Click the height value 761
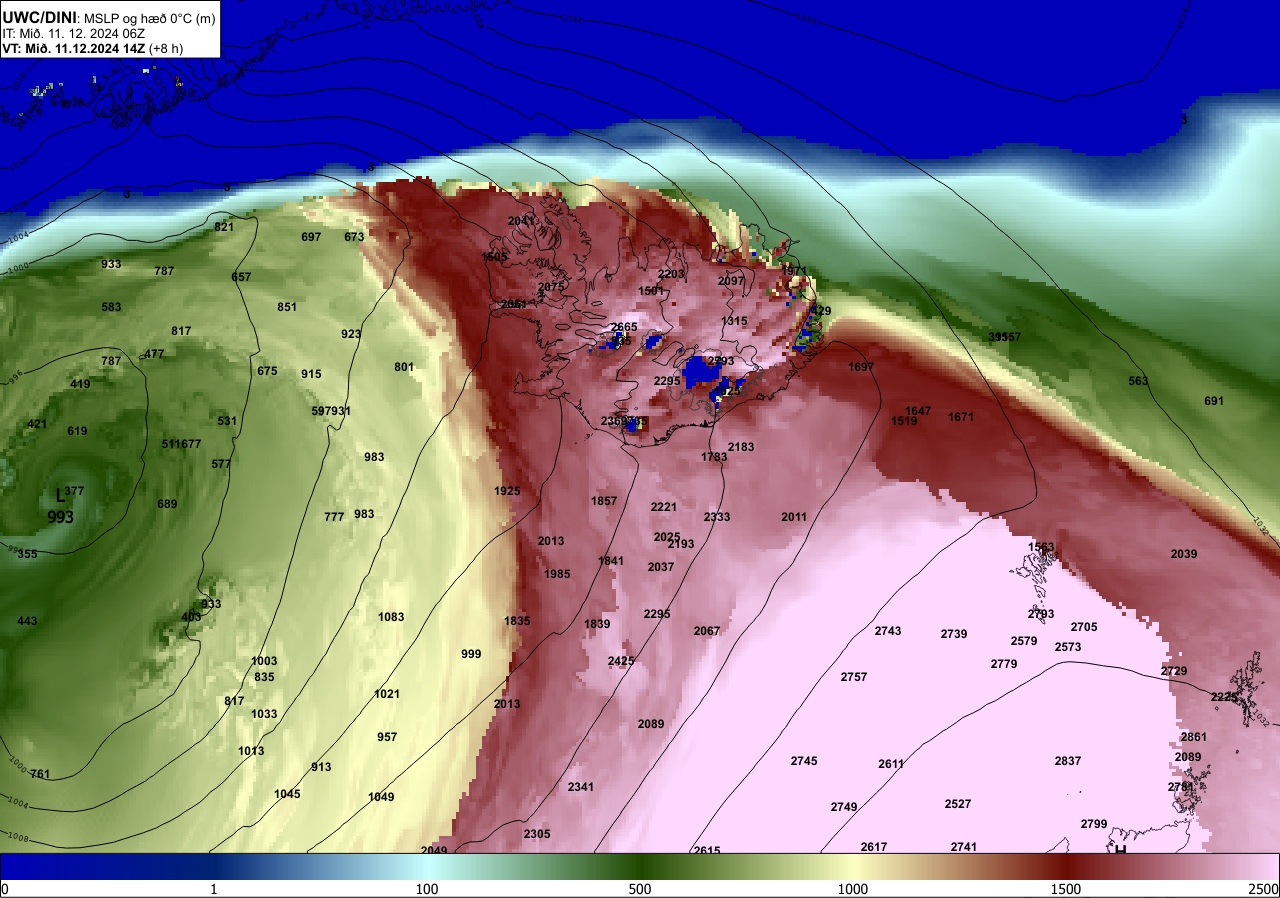 coord(40,774)
